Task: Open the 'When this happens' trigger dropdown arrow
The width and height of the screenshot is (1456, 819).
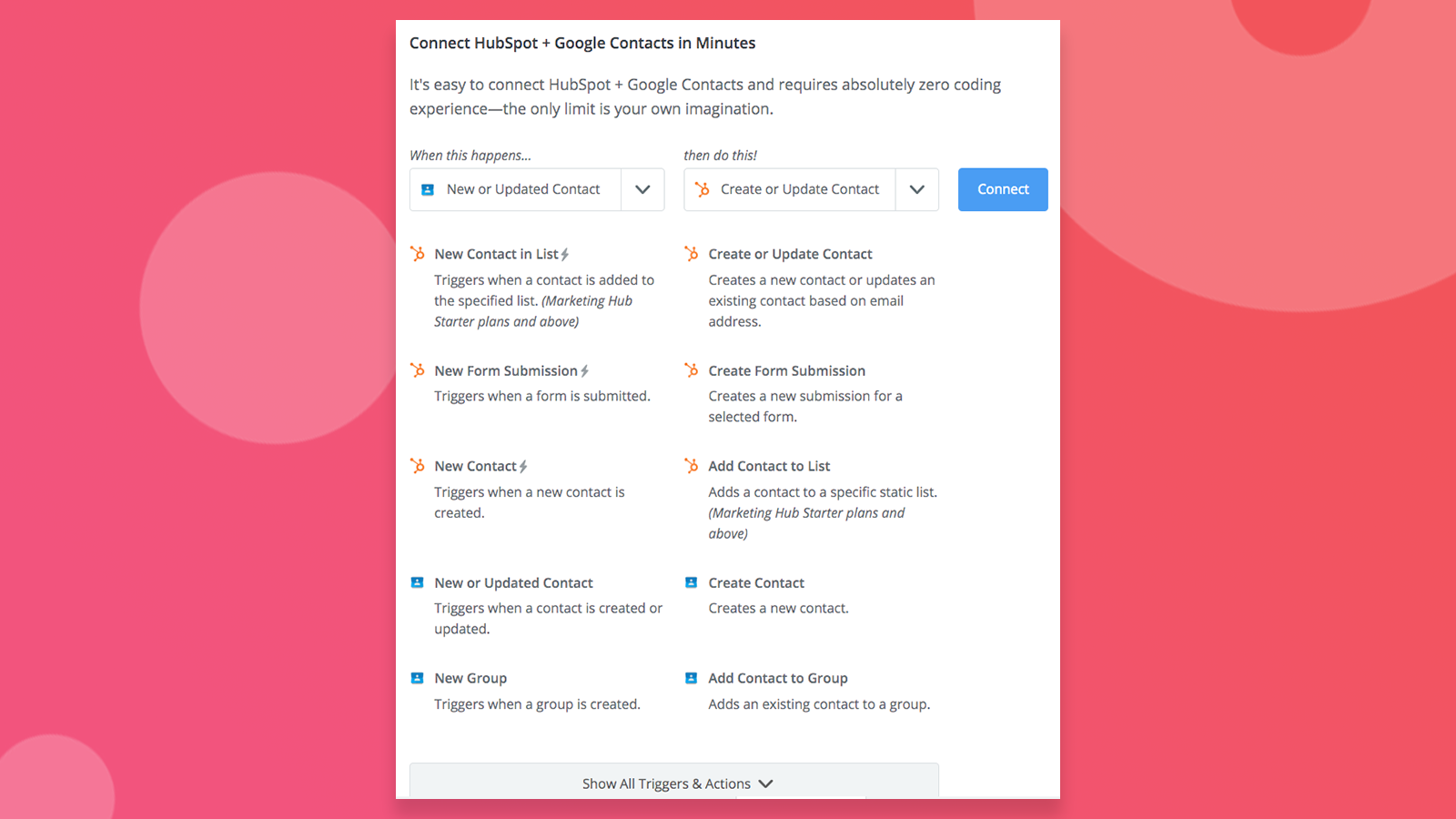Action: click(642, 189)
